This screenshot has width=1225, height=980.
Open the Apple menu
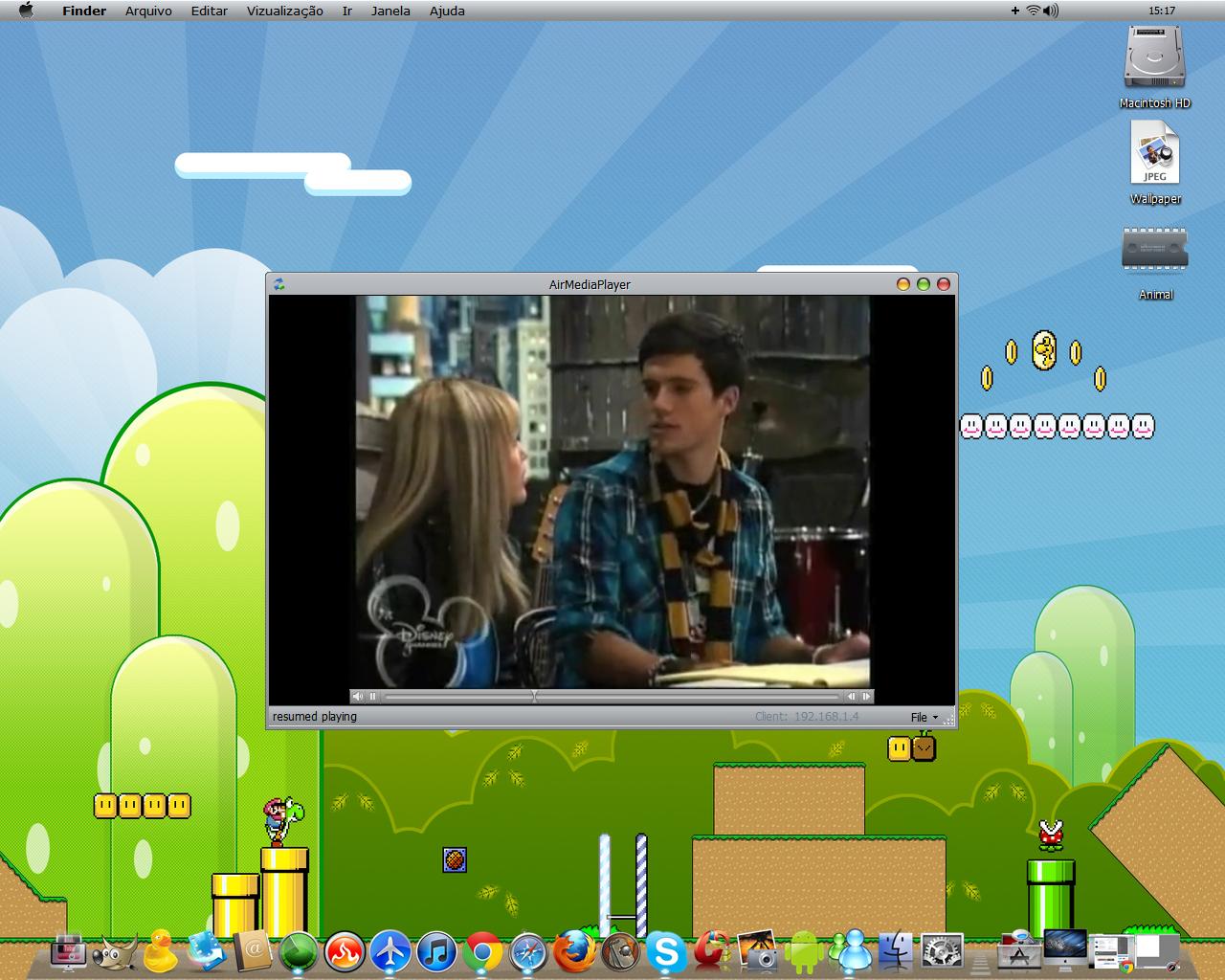click(x=26, y=11)
